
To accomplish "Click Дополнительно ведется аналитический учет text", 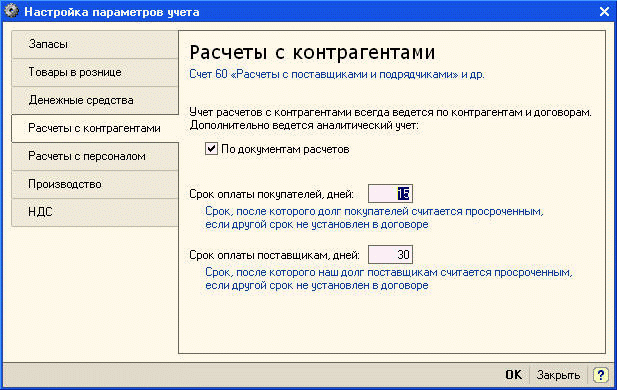I will pyautogui.click(x=304, y=126).
